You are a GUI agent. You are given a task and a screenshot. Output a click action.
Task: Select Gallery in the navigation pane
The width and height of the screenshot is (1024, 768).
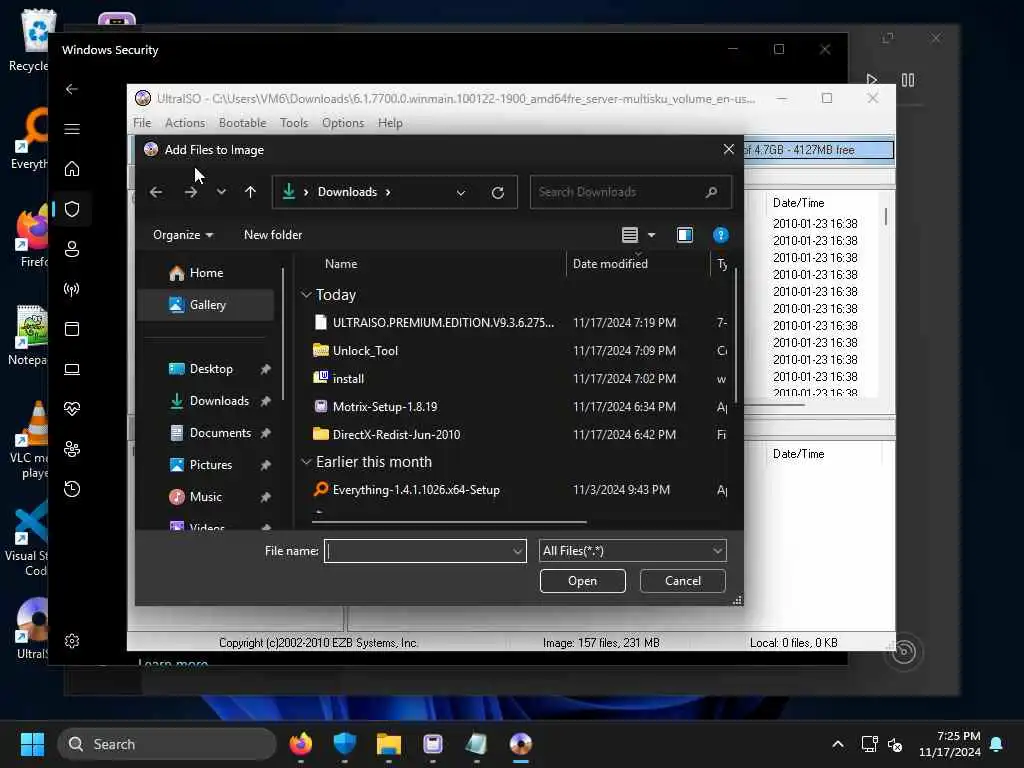click(206, 305)
